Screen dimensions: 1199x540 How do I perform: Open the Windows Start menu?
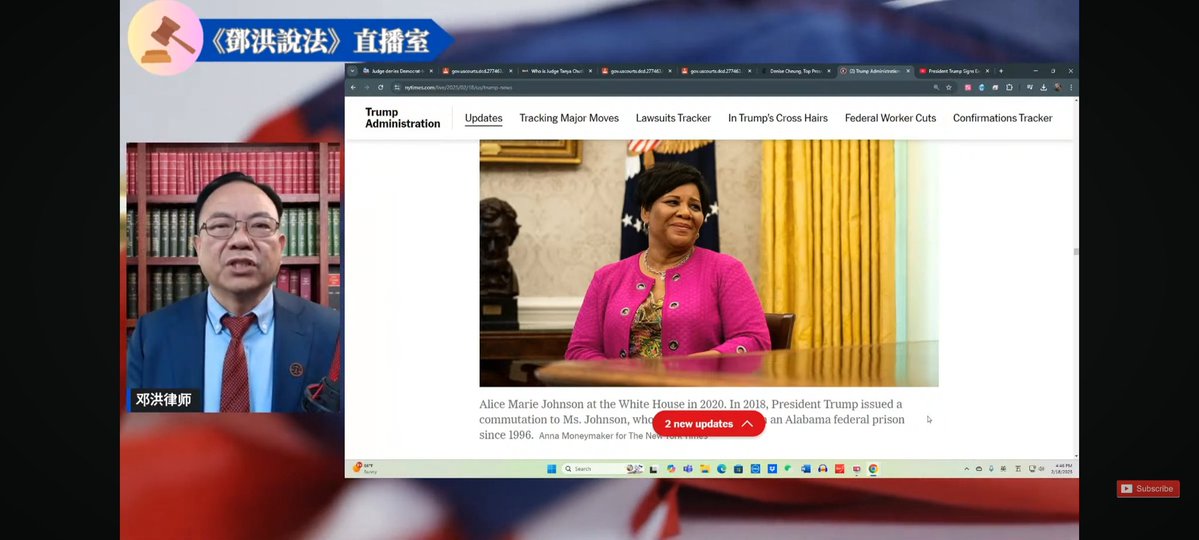click(x=551, y=469)
